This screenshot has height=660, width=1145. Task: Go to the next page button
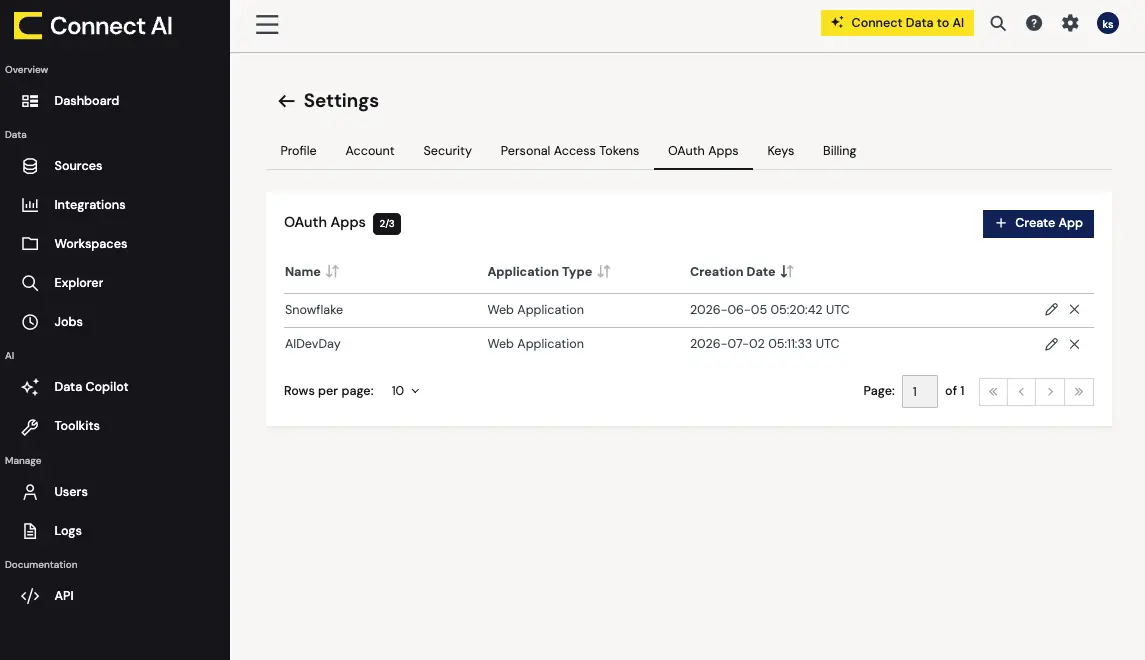1050,392
